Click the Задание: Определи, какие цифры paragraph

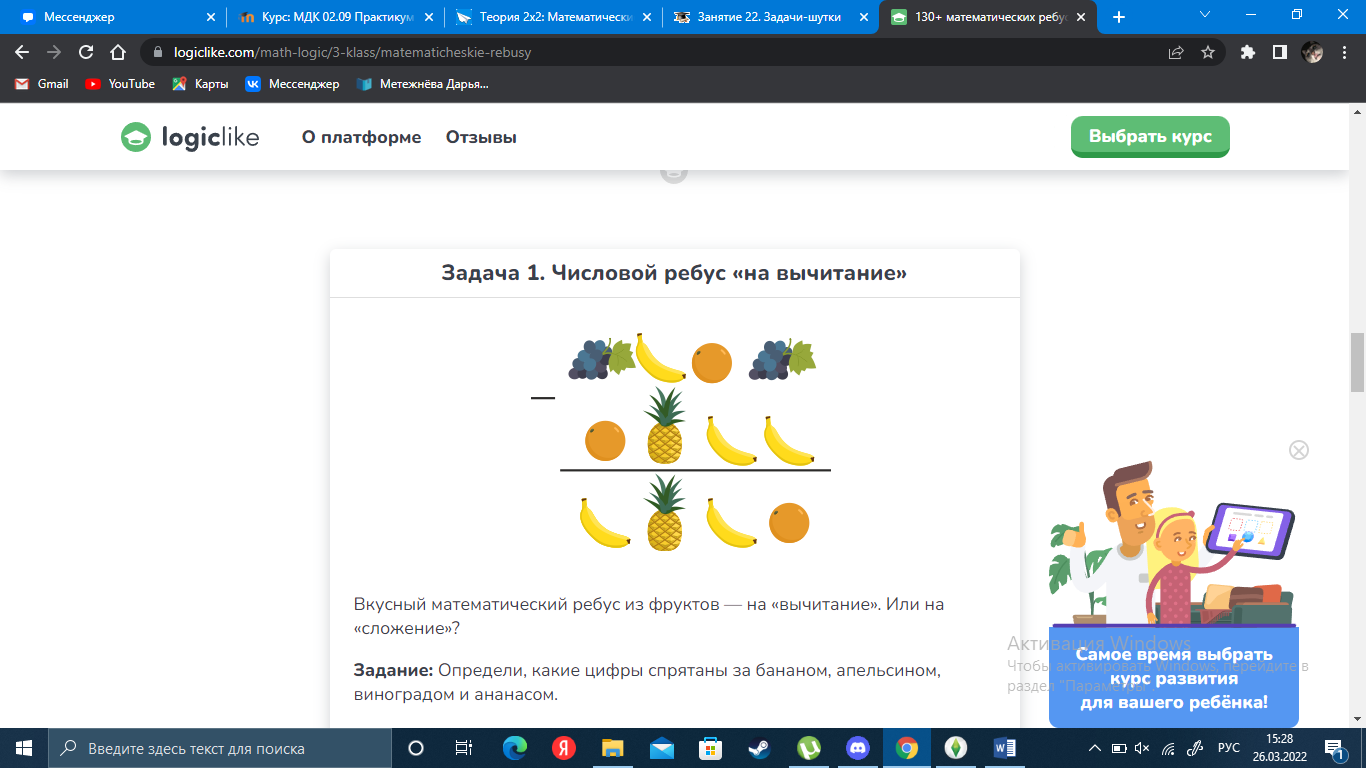pyautogui.click(x=647, y=681)
